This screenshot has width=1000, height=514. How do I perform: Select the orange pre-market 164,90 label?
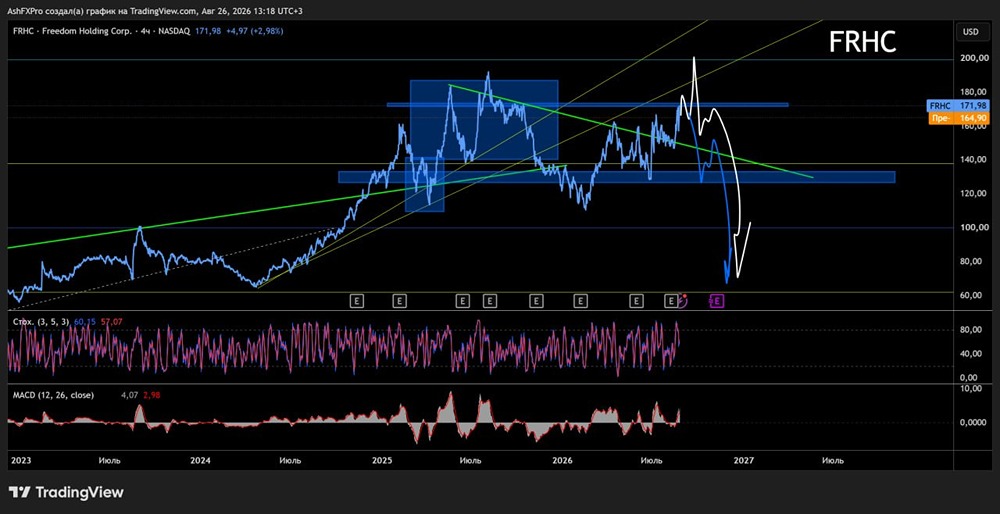click(958, 117)
